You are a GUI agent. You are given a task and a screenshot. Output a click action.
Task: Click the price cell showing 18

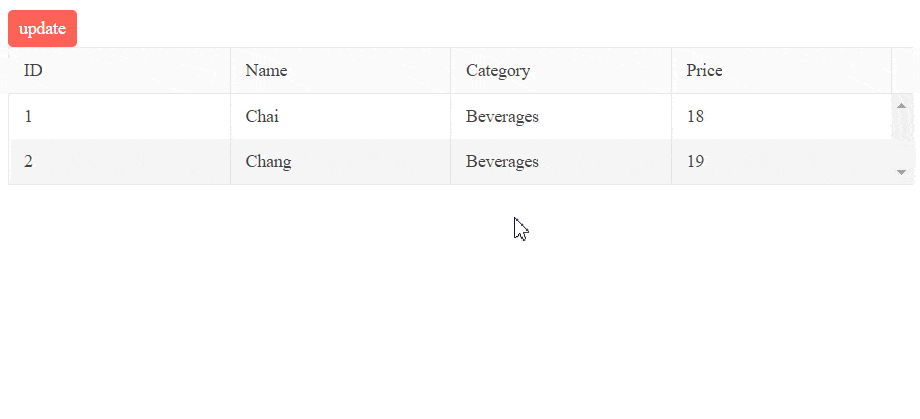tap(782, 116)
